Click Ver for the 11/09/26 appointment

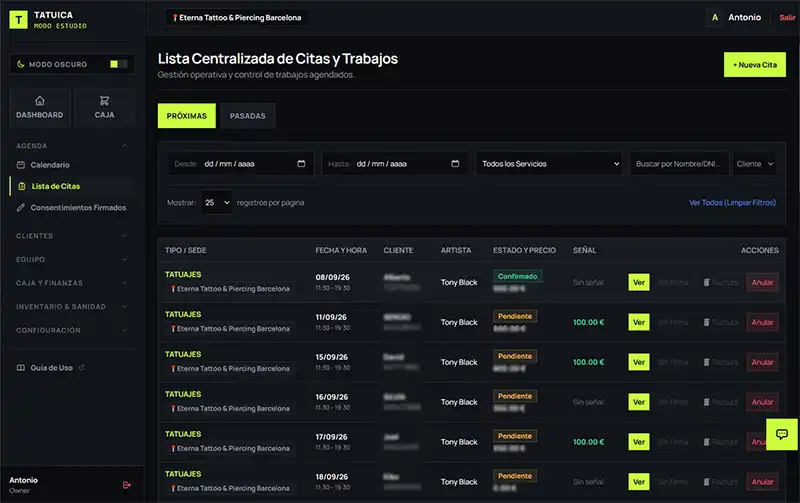[639, 322]
